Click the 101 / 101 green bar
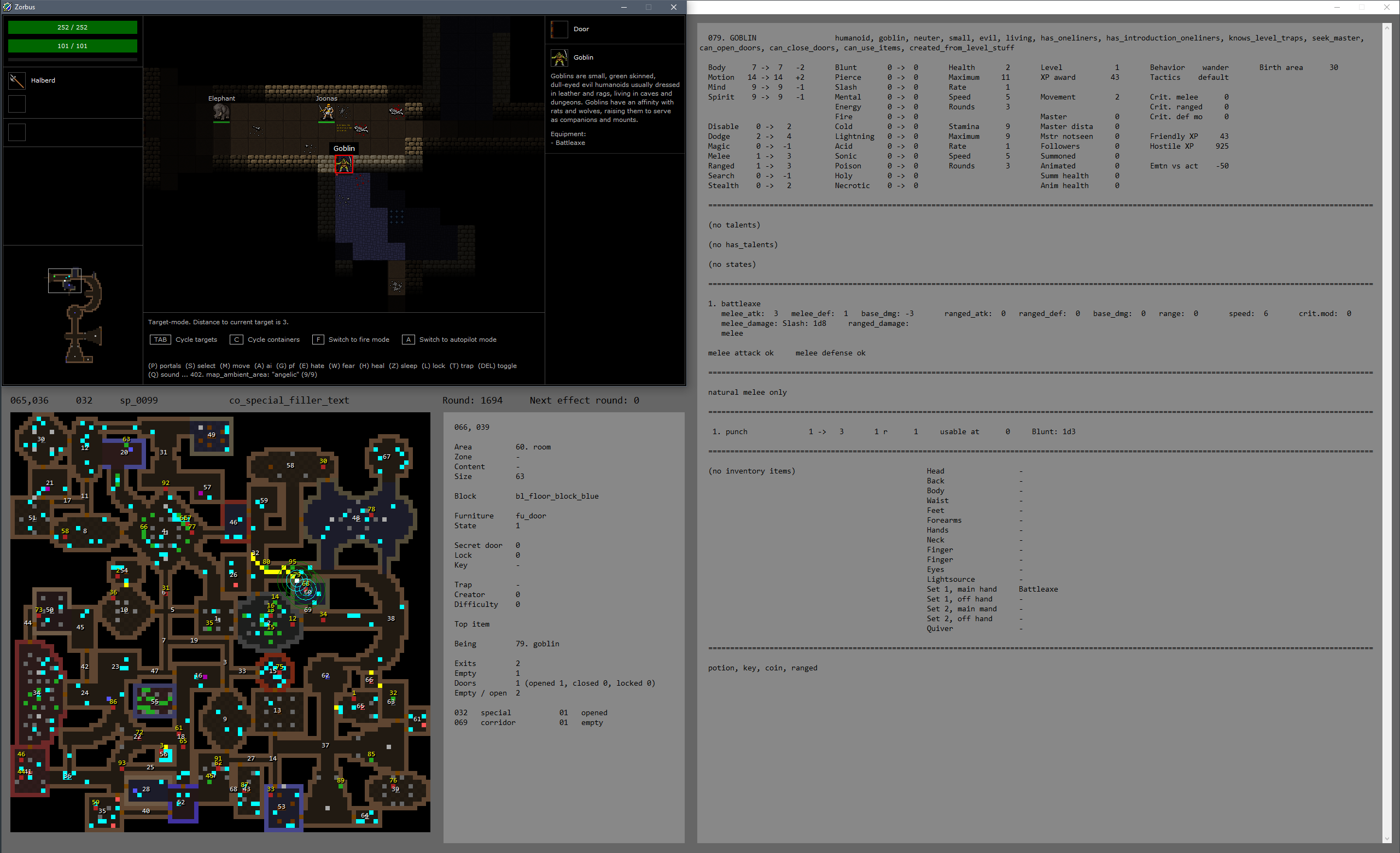Image resolution: width=1400 pixels, height=853 pixels. 72,46
